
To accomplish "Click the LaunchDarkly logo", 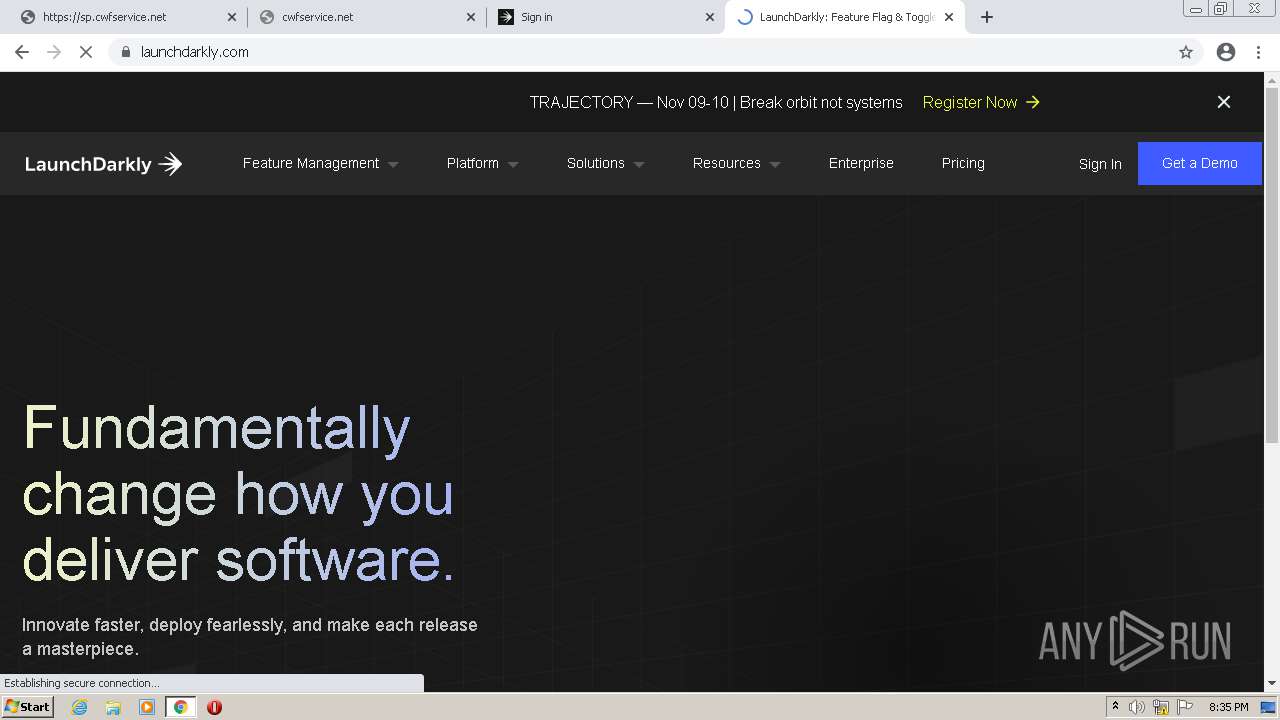I will tap(103, 164).
